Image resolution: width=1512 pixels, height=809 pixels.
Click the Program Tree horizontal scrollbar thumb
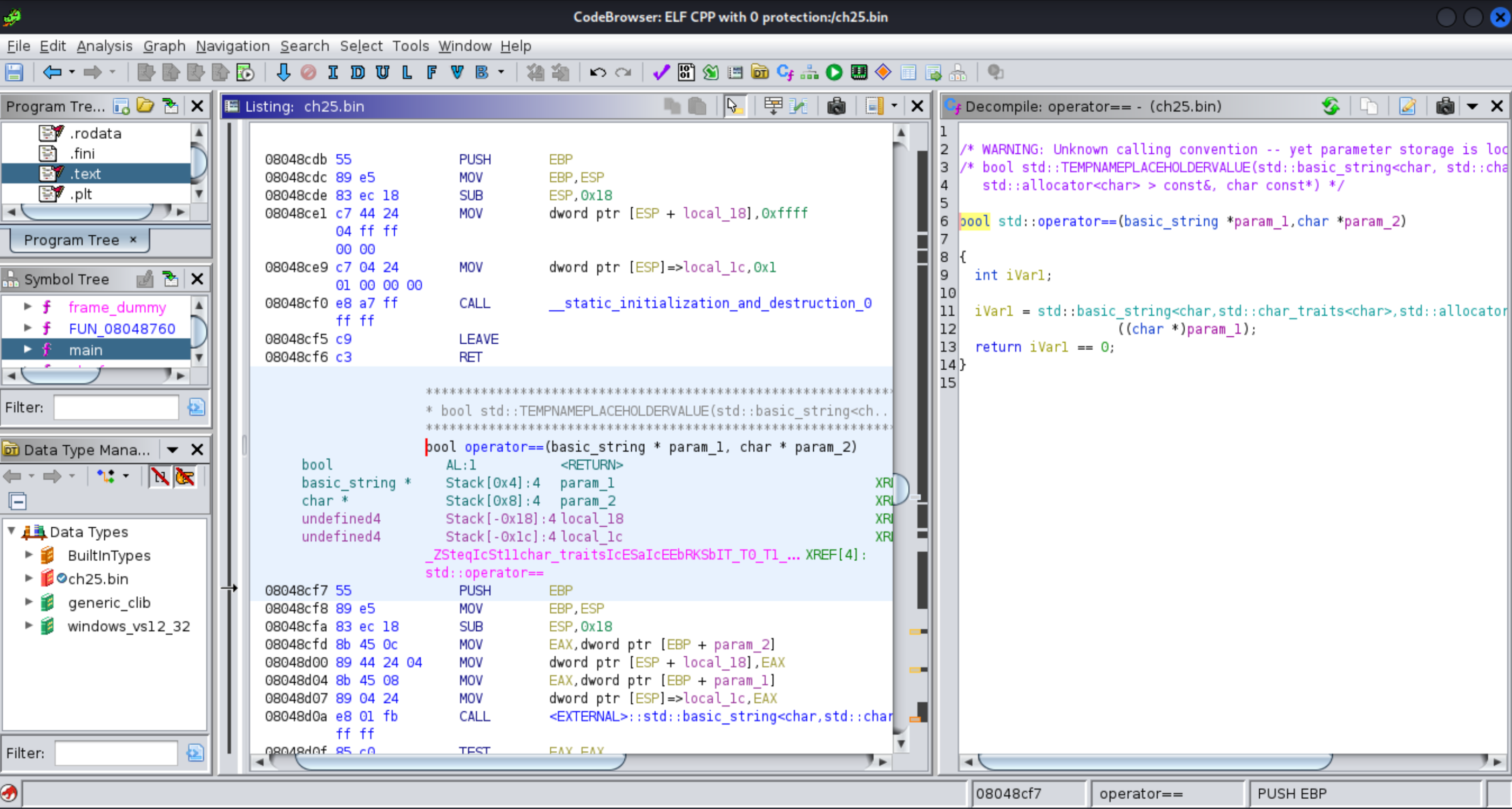(87, 211)
